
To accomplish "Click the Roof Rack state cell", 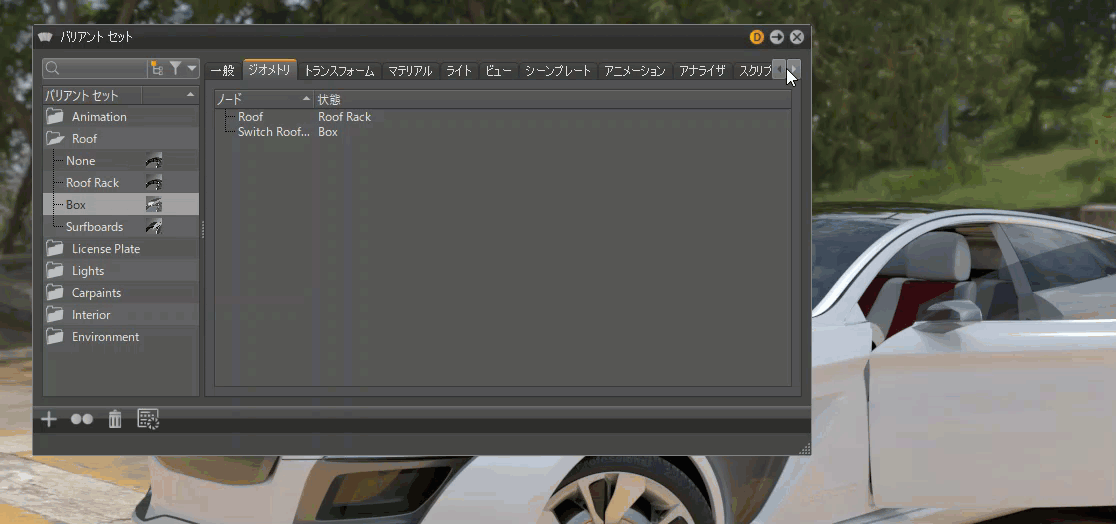I will click(344, 117).
